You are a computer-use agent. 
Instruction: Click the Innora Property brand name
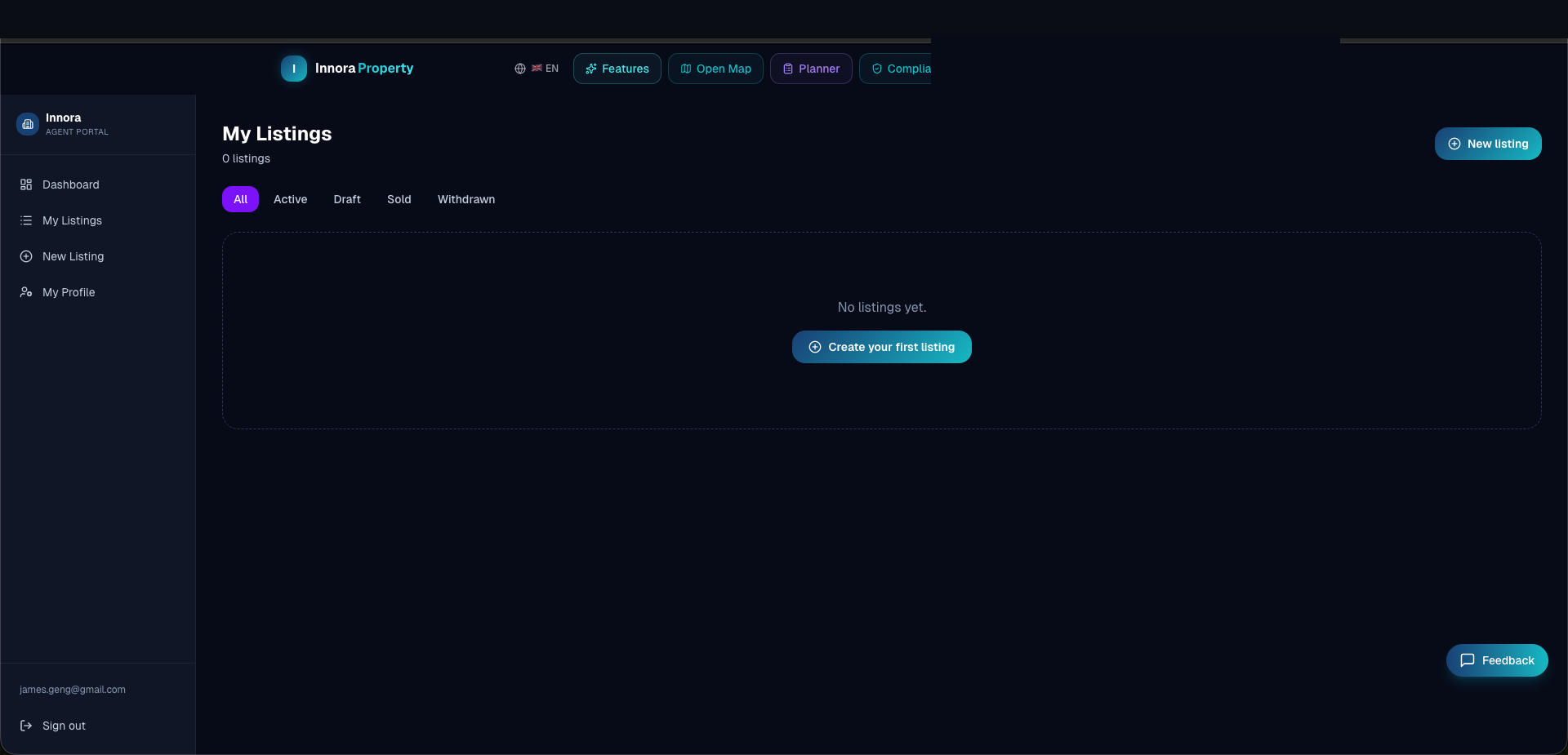pos(364,69)
